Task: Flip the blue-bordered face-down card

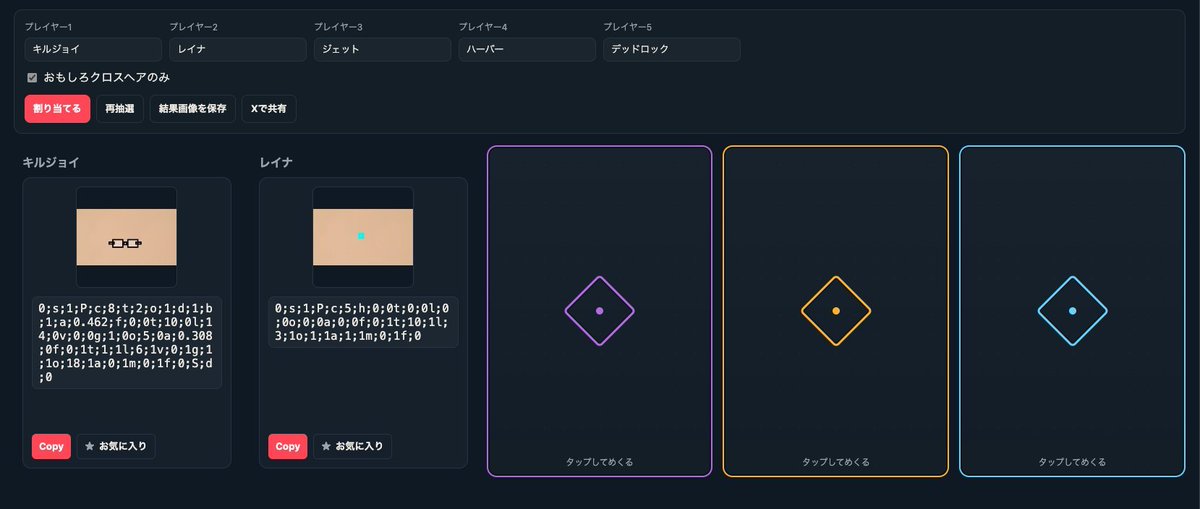Action: tap(1072, 311)
